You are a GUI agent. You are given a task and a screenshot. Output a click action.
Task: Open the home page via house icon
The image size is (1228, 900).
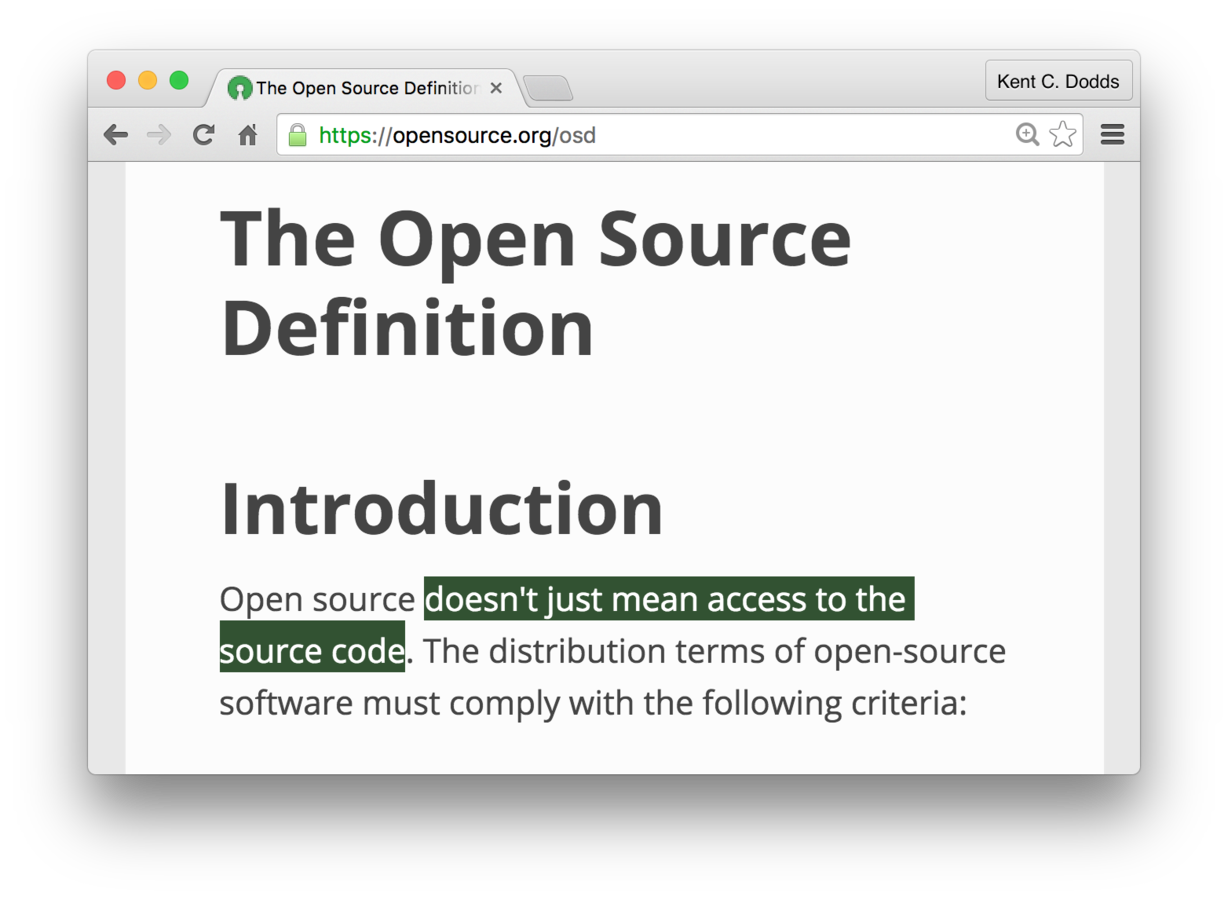click(x=248, y=135)
